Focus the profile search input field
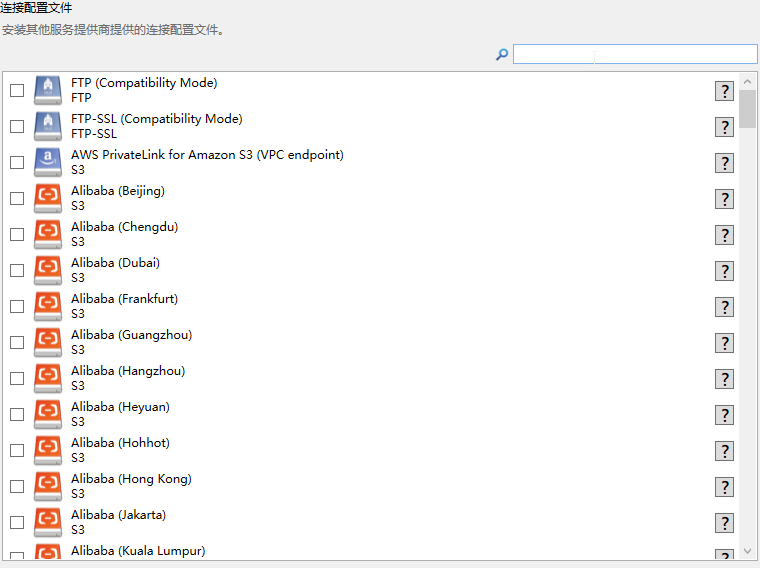 tap(635, 54)
